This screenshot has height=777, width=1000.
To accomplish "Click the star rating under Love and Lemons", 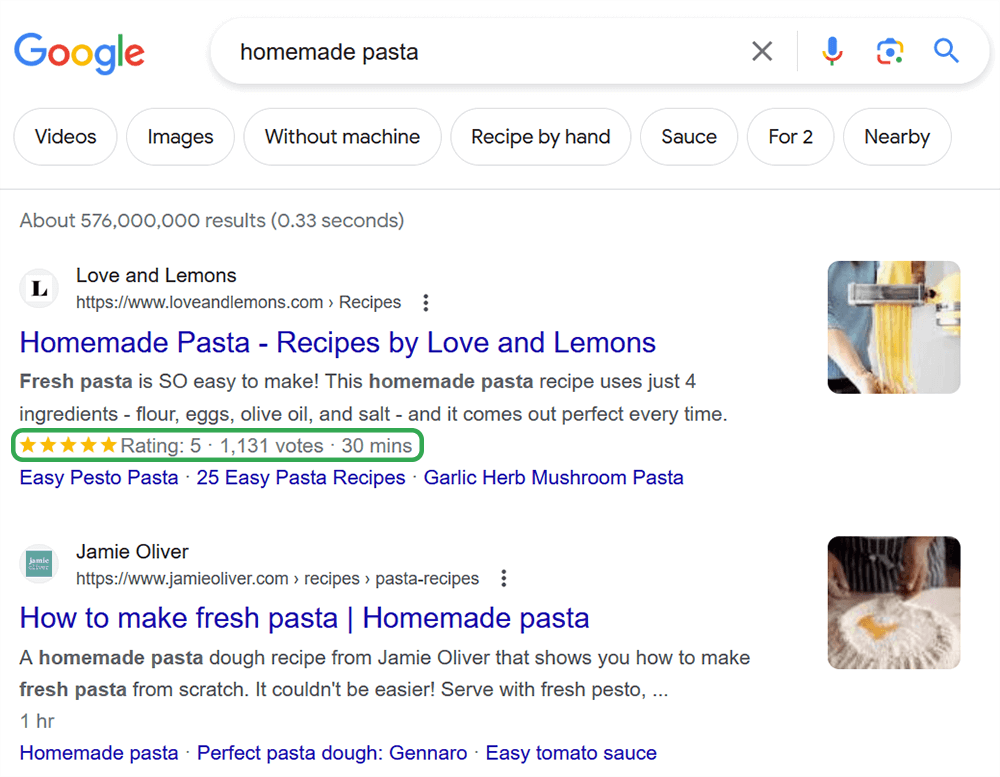I will pyautogui.click(x=65, y=444).
